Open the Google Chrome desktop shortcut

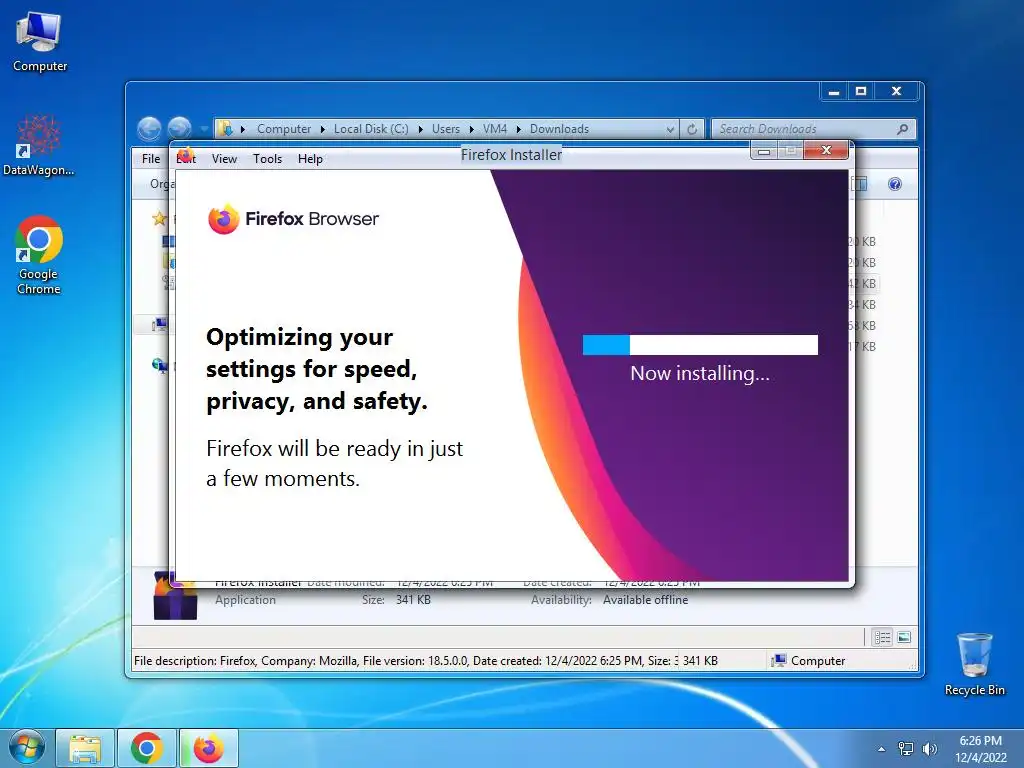click(39, 255)
